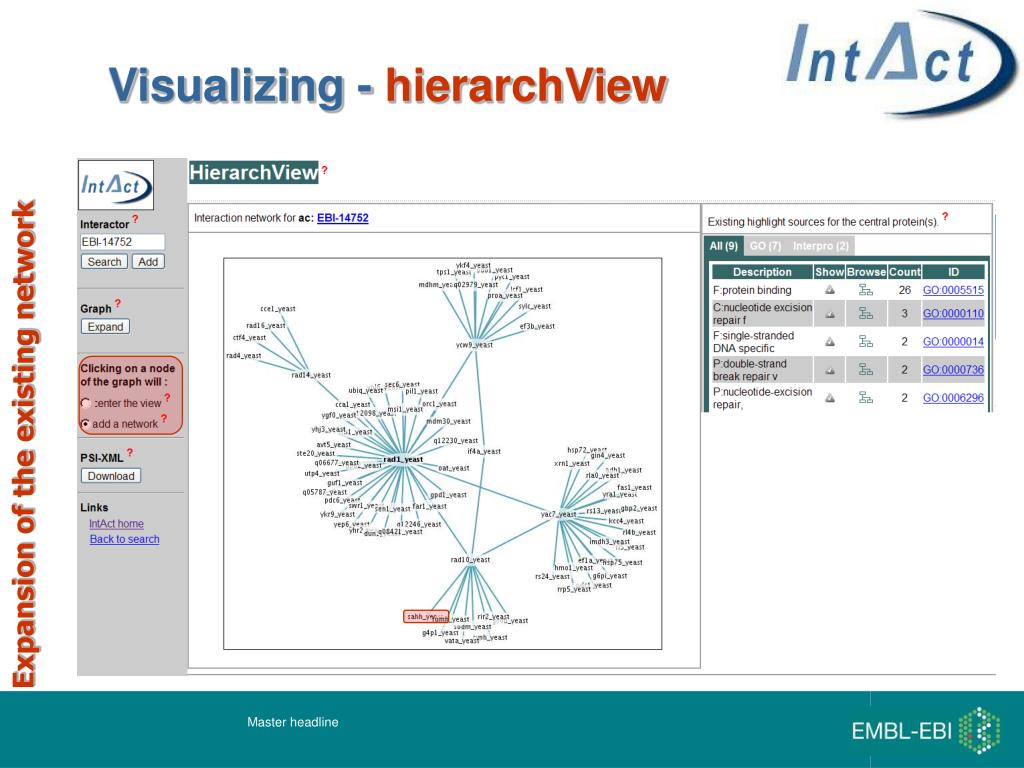Click the highlighted sahh_yeast node
The height and width of the screenshot is (768, 1024).
(426, 616)
